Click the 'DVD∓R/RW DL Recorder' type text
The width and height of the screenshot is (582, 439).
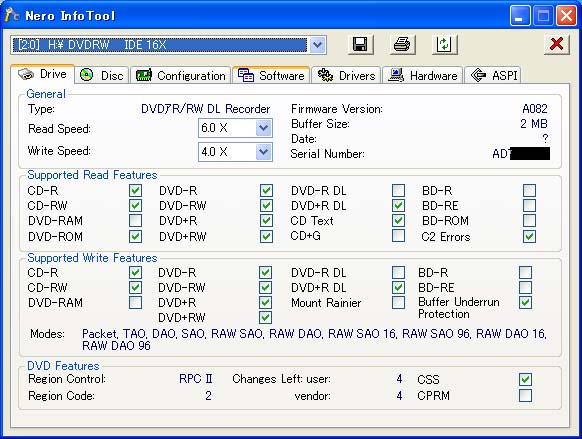(206, 109)
